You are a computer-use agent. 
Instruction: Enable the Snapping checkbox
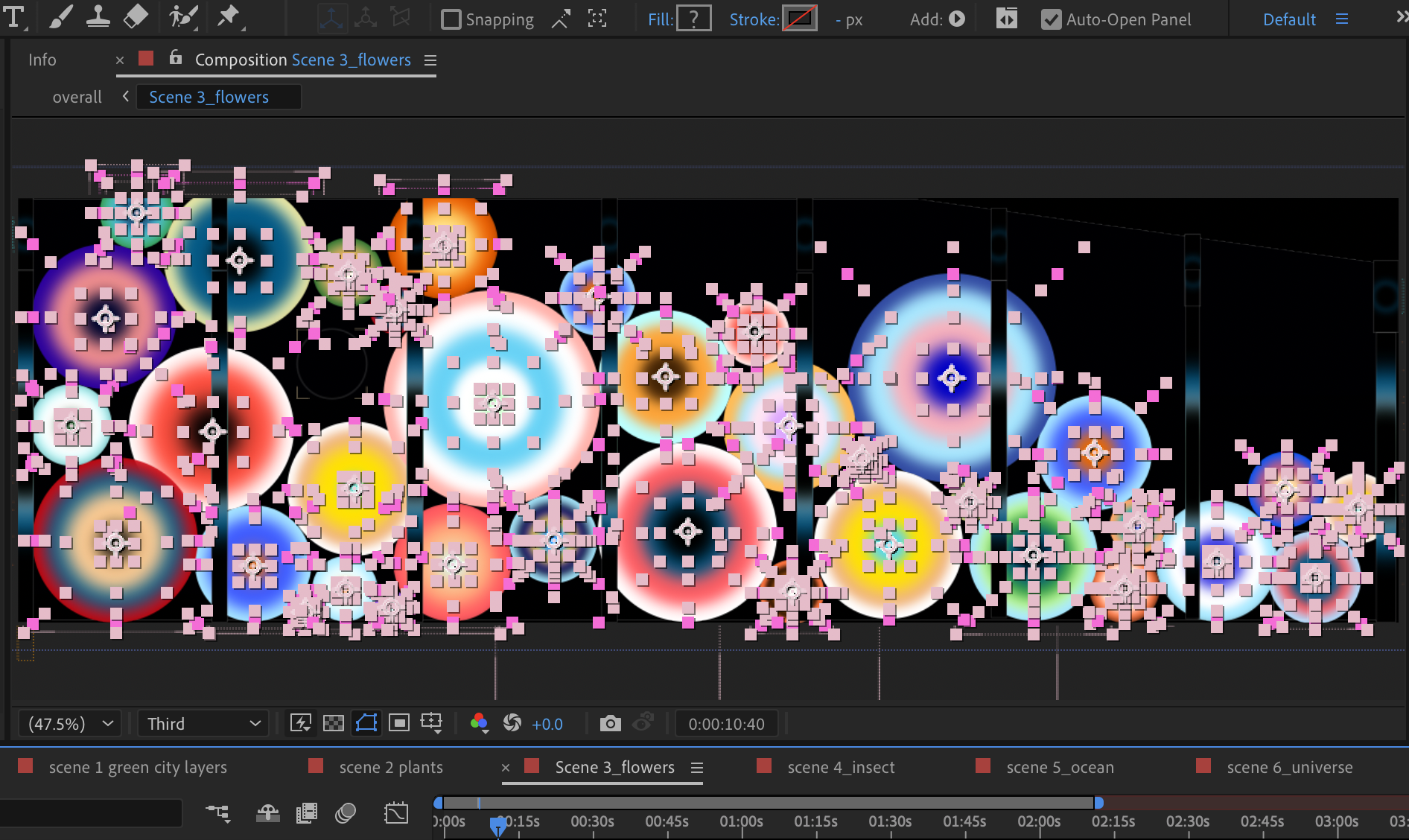[451, 19]
